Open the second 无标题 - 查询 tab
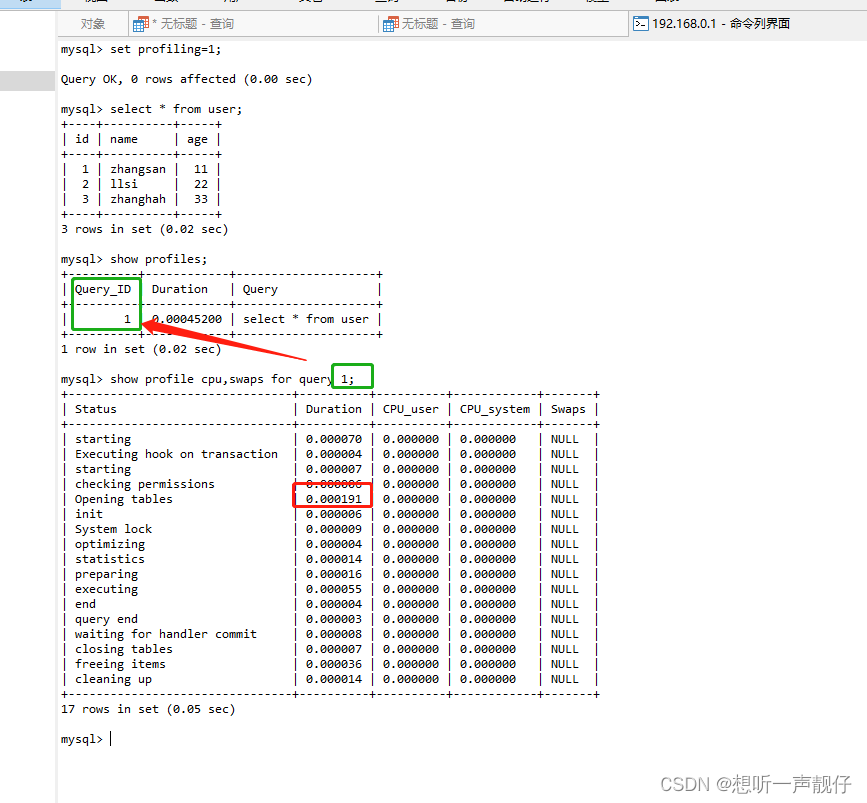The width and height of the screenshot is (867, 803). 437,24
